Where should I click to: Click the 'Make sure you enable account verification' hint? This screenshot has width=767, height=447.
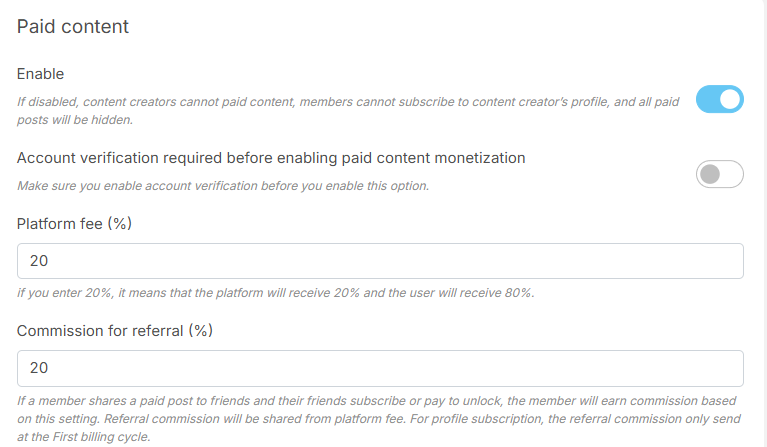(x=223, y=186)
